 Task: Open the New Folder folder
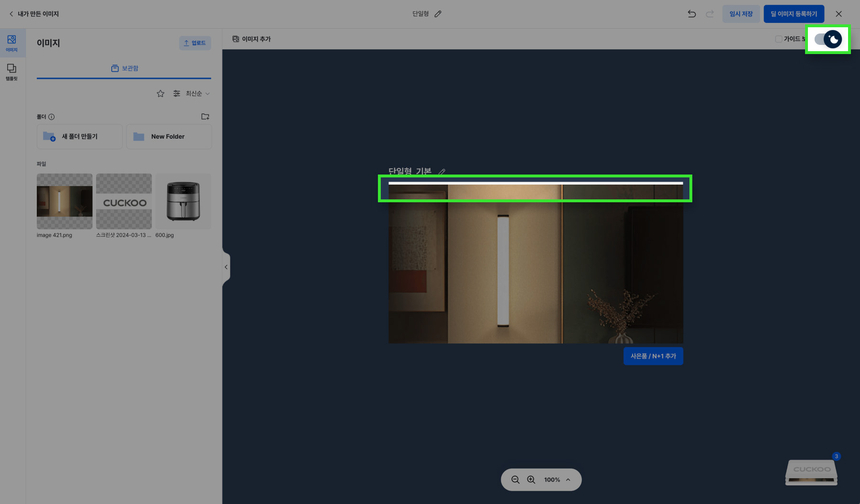tap(169, 137)
